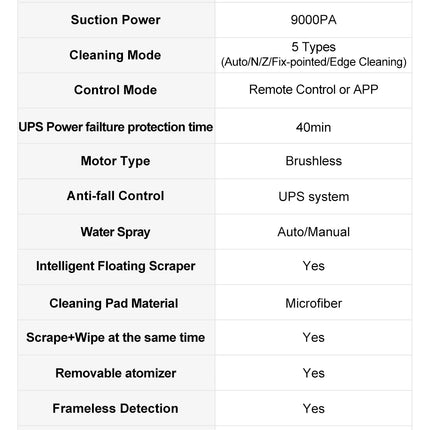430x430 pixels.
Task: Select Yes next to Frameless Detection
Action: [313, 408]
